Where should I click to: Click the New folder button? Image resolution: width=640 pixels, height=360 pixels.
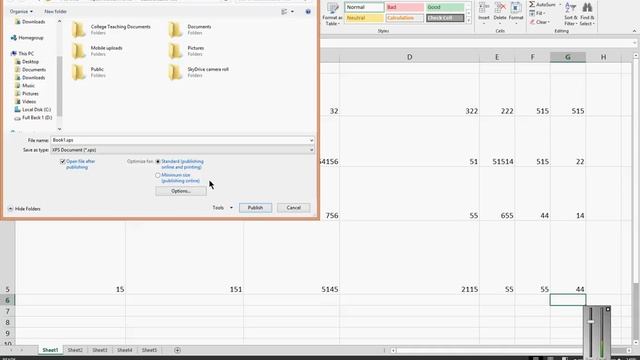pyautogui.click(x=56, y=11)
